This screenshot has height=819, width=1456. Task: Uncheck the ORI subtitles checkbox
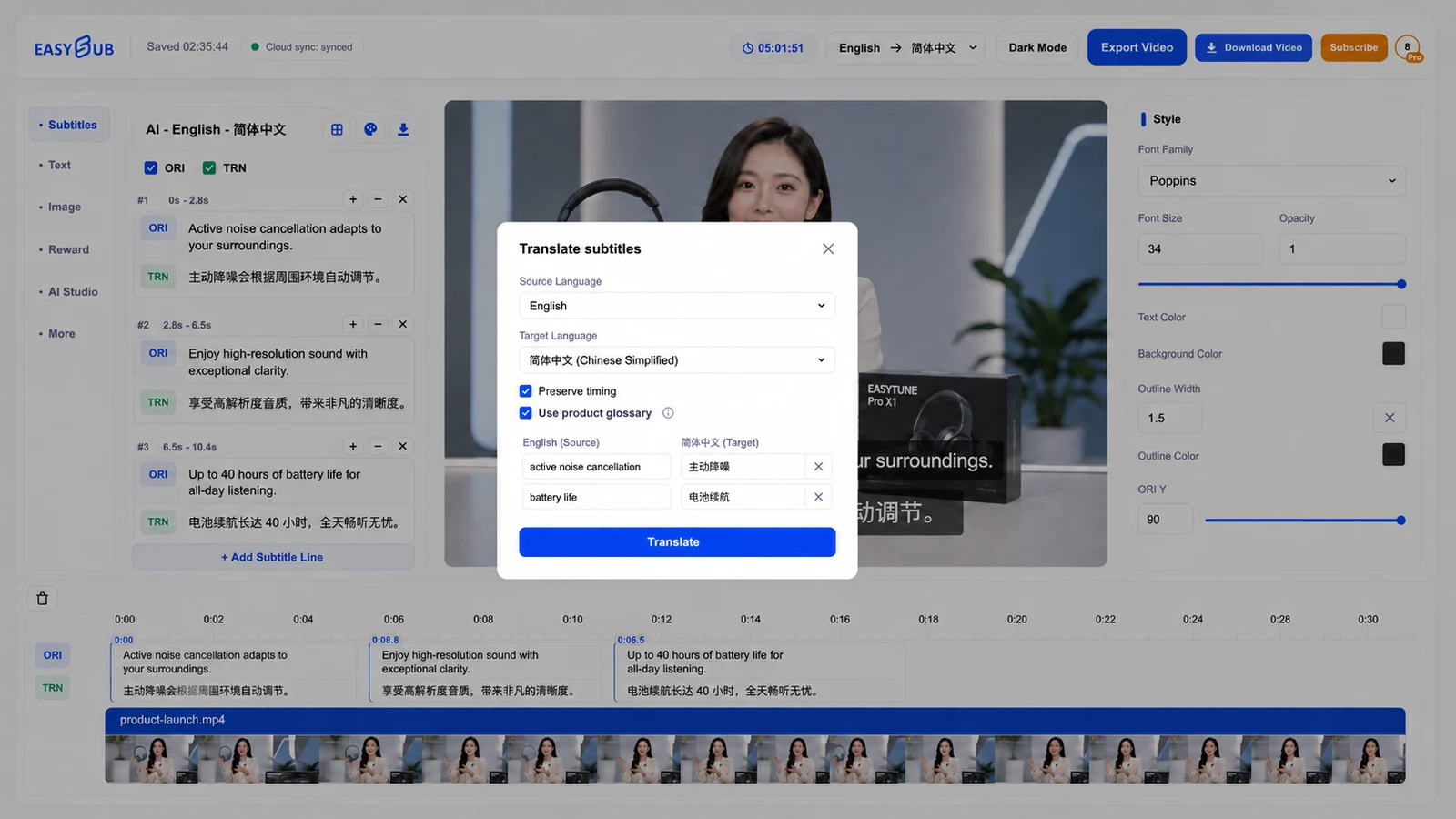[151, 167]
